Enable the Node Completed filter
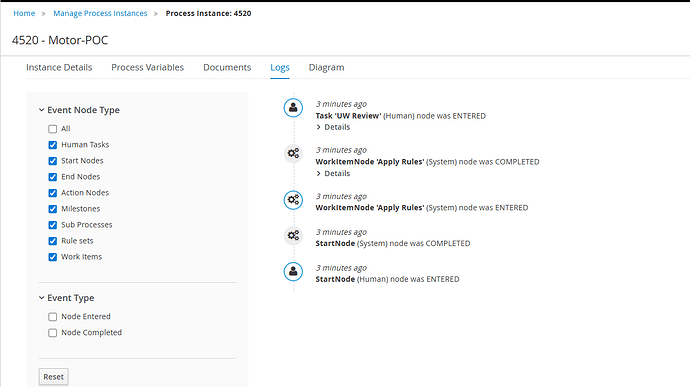Image resolution: width=690 pixels, height=387 pixels. (53, 333)
